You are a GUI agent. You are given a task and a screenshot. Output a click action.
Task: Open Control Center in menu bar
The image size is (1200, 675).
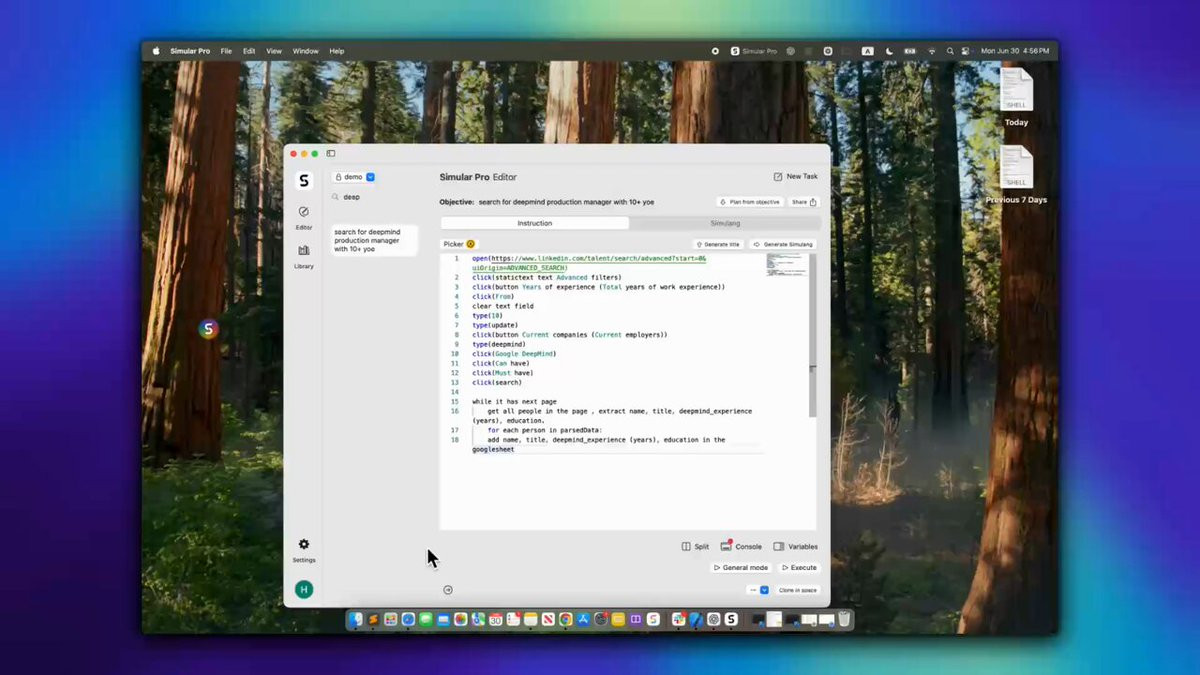pos(965,51)
